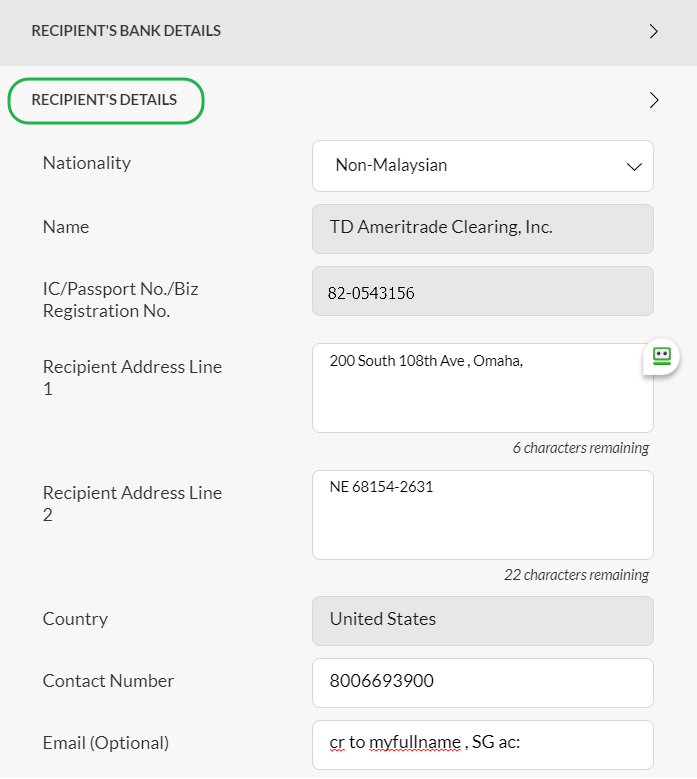Expand Recipient's Bank Details chevron arrow

coord(654,31)
